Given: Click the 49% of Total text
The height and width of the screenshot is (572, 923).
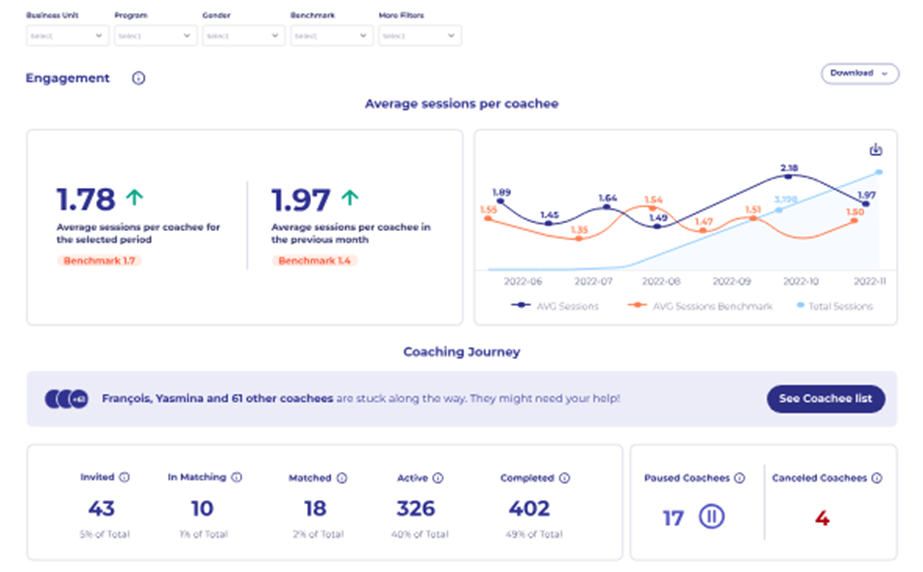Looking at the screenshot, I should (534, 534).
